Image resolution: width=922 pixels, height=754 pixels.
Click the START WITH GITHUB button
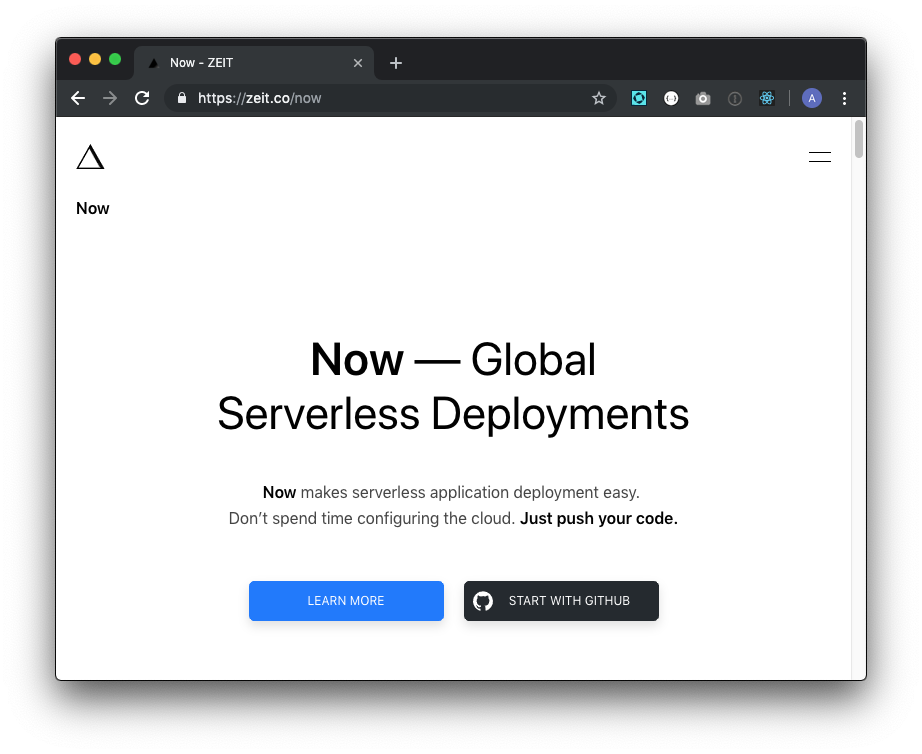pos(561,600)
